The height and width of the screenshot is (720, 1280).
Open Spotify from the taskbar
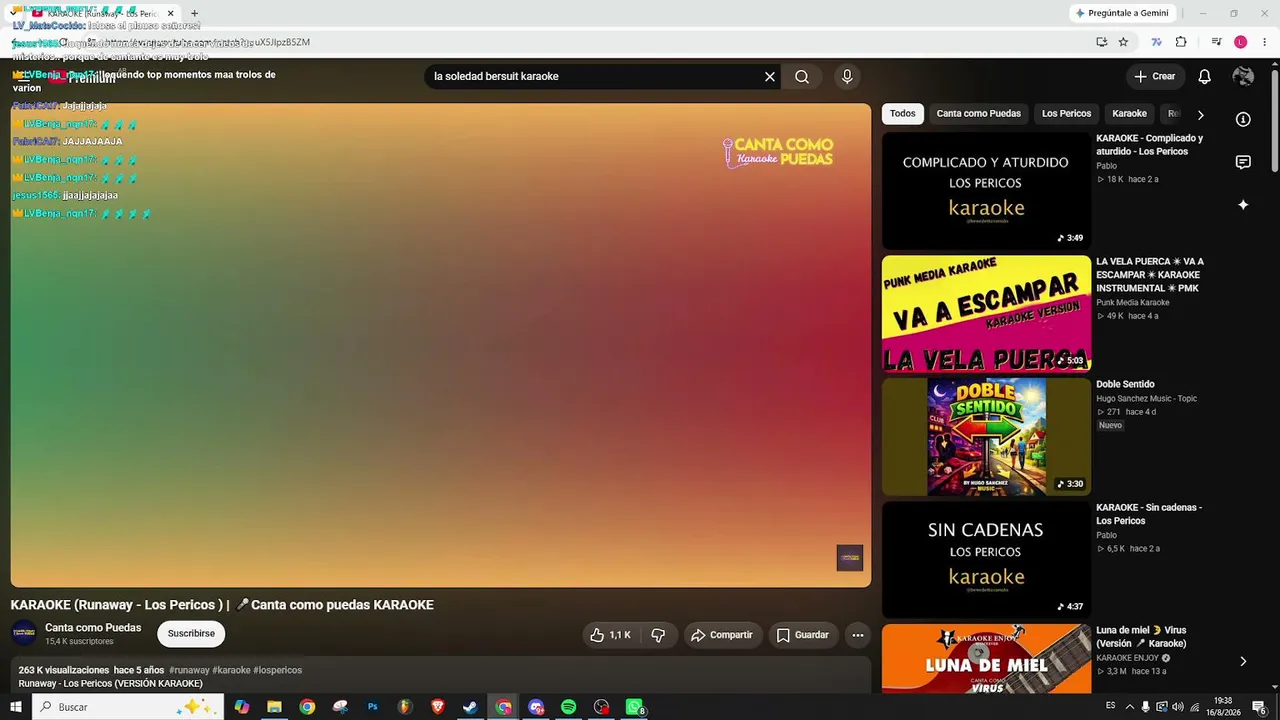pyautogui.click(x=568, y=707)
